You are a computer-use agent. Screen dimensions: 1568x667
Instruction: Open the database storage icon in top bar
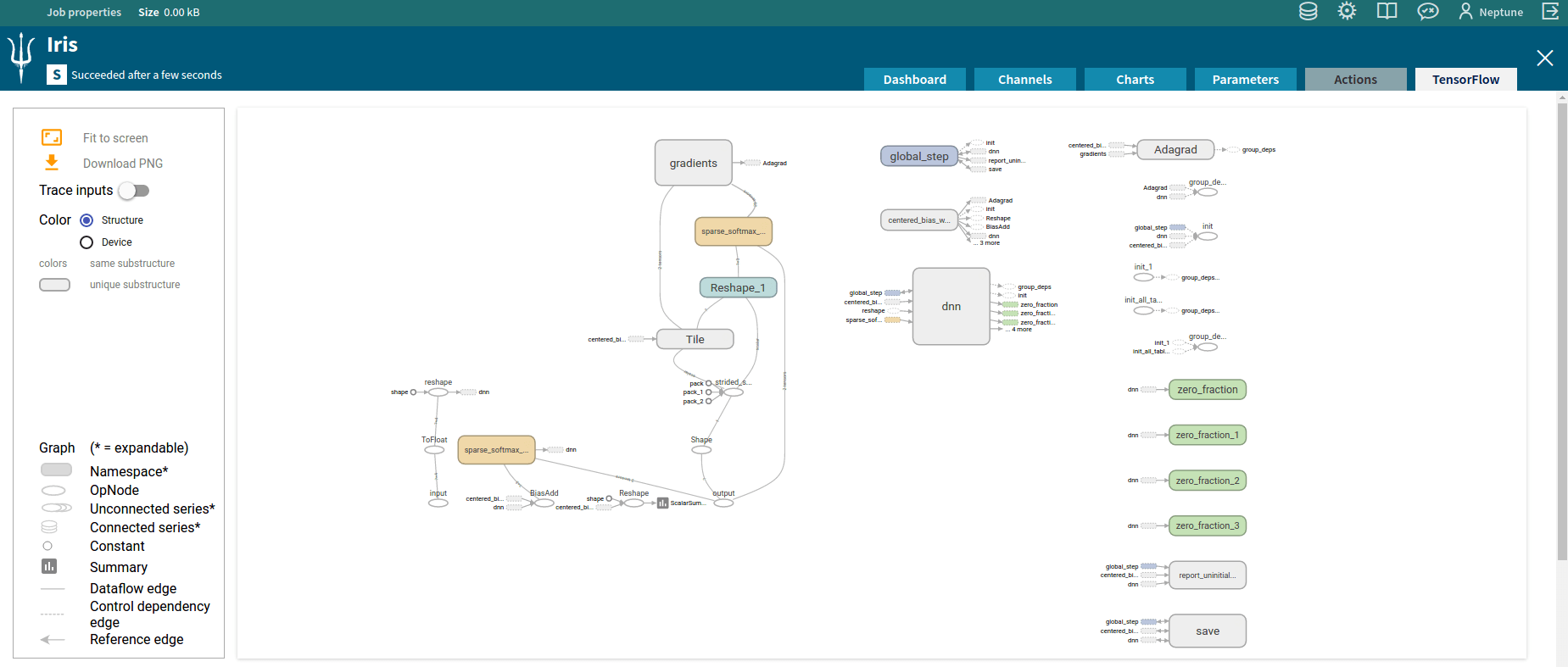click(x=1308, y=12)
